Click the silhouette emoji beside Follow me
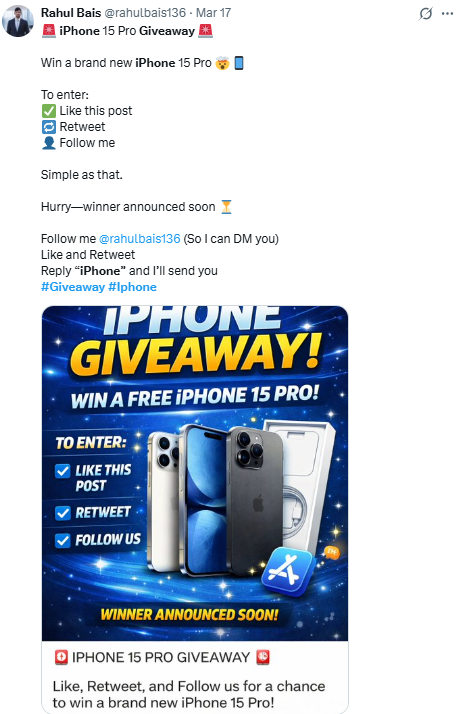 pyautogui.click(x=49, y=143)
